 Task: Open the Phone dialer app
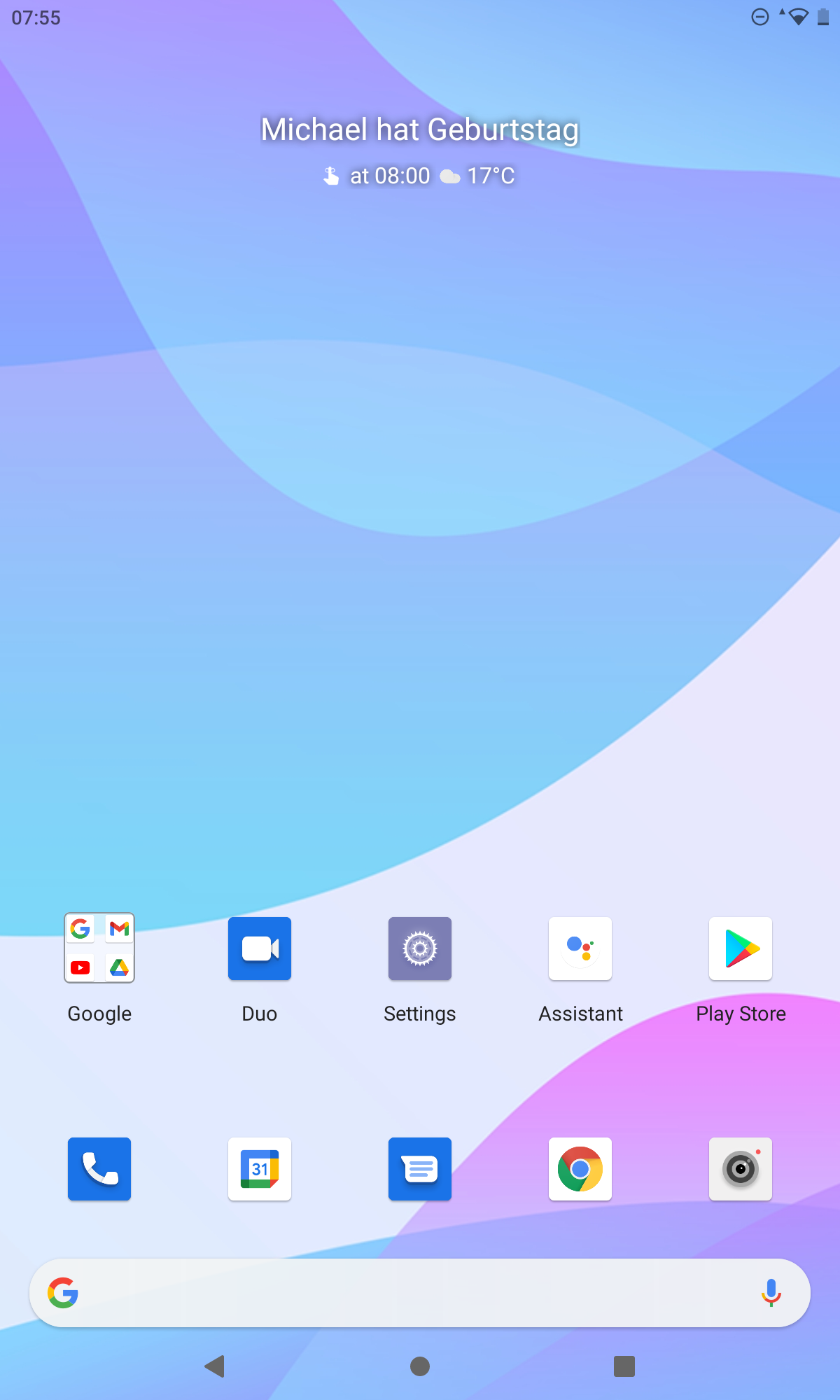pyautogui.click(x=99, y=1169)
